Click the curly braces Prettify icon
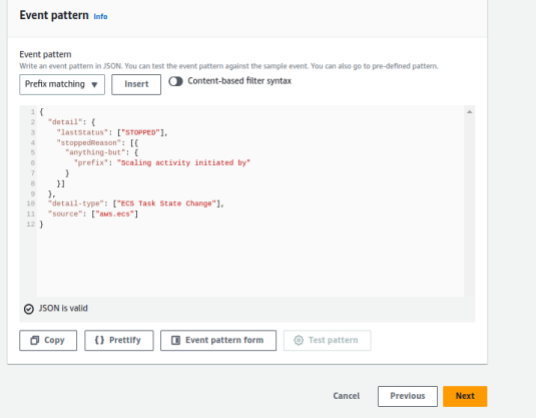This screenshot has width=536, height=418. (99, 340)
